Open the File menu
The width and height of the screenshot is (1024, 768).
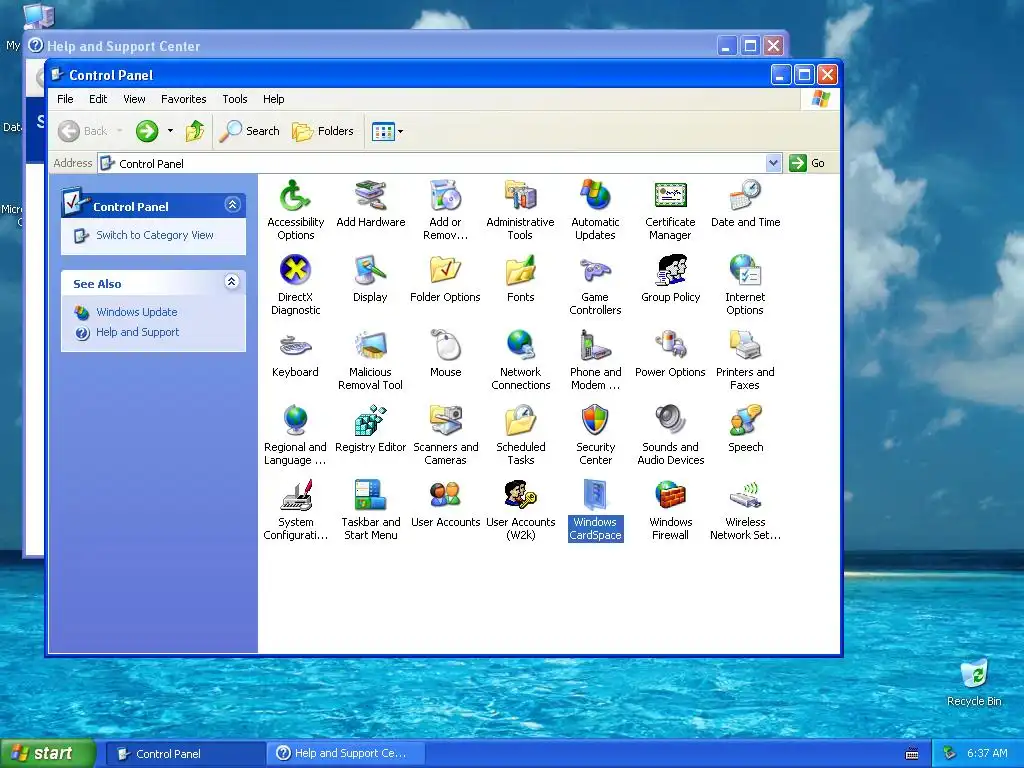65,99
